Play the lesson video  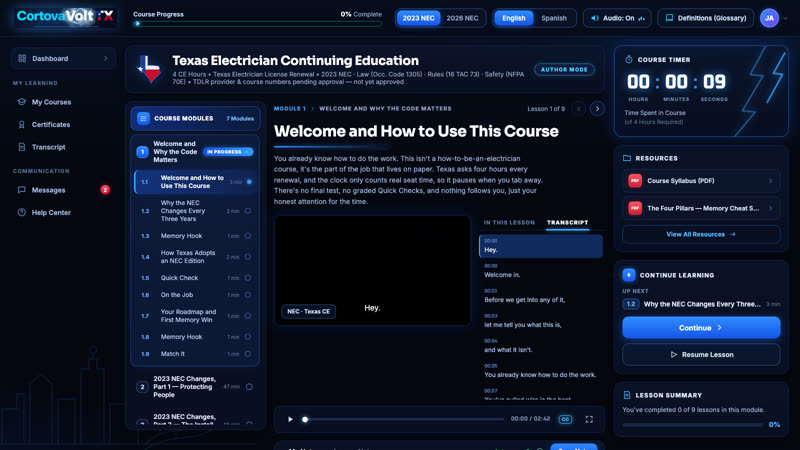click(x=290, y=419)
